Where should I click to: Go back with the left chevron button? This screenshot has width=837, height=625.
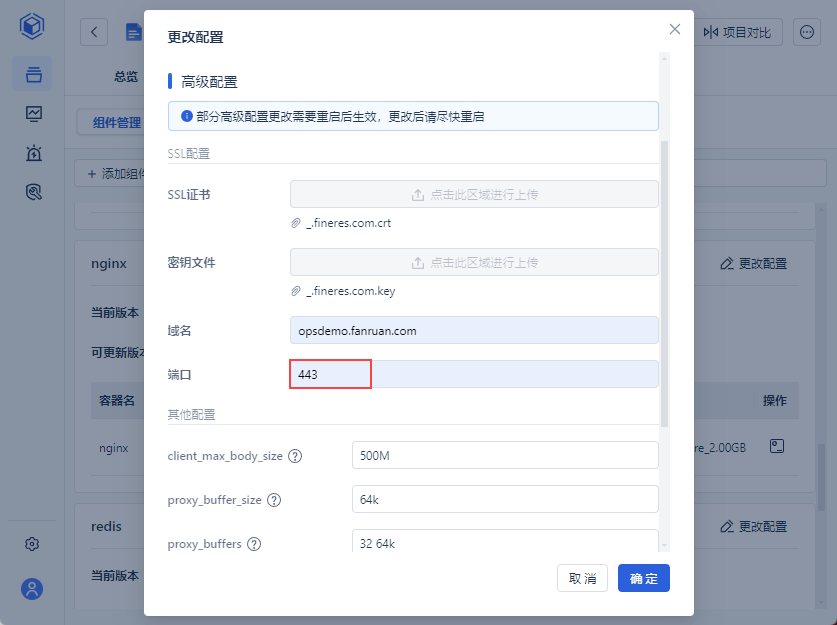(x=94, y=32)
